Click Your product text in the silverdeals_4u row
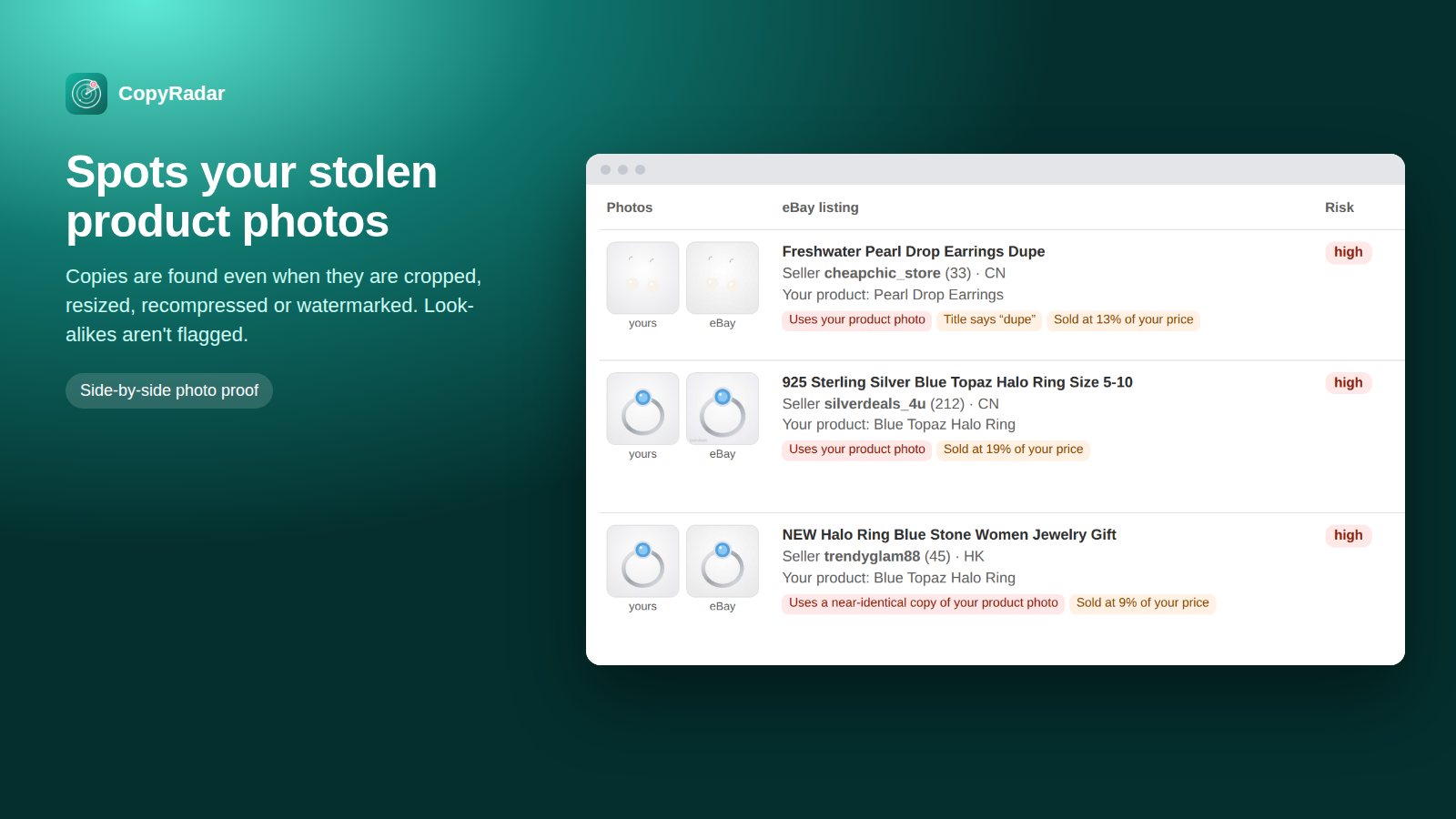 click(x=899, y=425)
